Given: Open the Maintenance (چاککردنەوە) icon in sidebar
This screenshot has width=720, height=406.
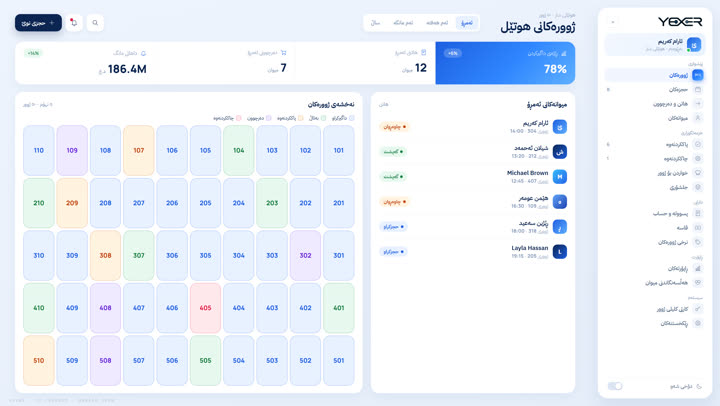Looking at the screenshot, I should coord(698,158).
